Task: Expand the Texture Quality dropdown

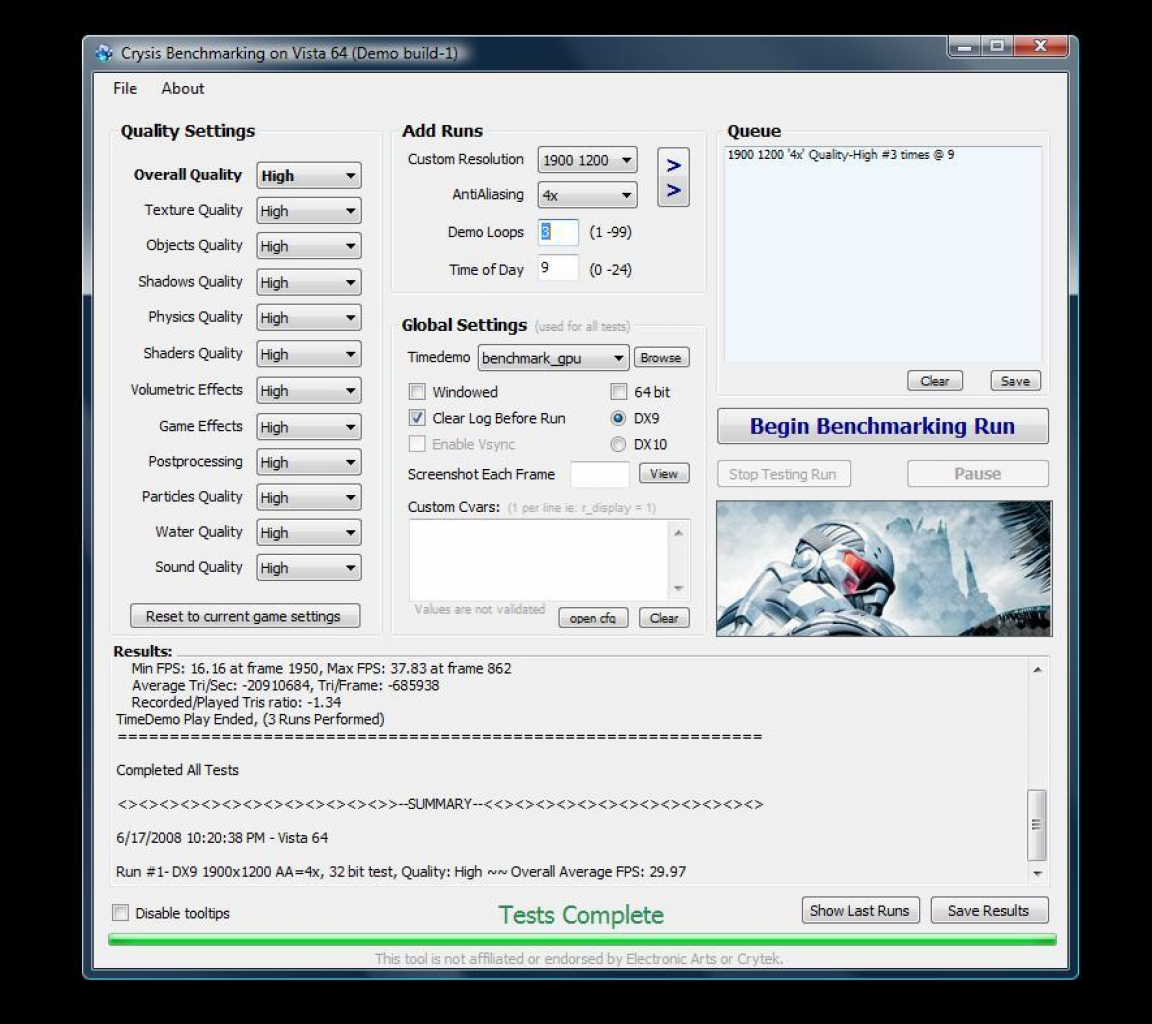Action: pos(309,211)
